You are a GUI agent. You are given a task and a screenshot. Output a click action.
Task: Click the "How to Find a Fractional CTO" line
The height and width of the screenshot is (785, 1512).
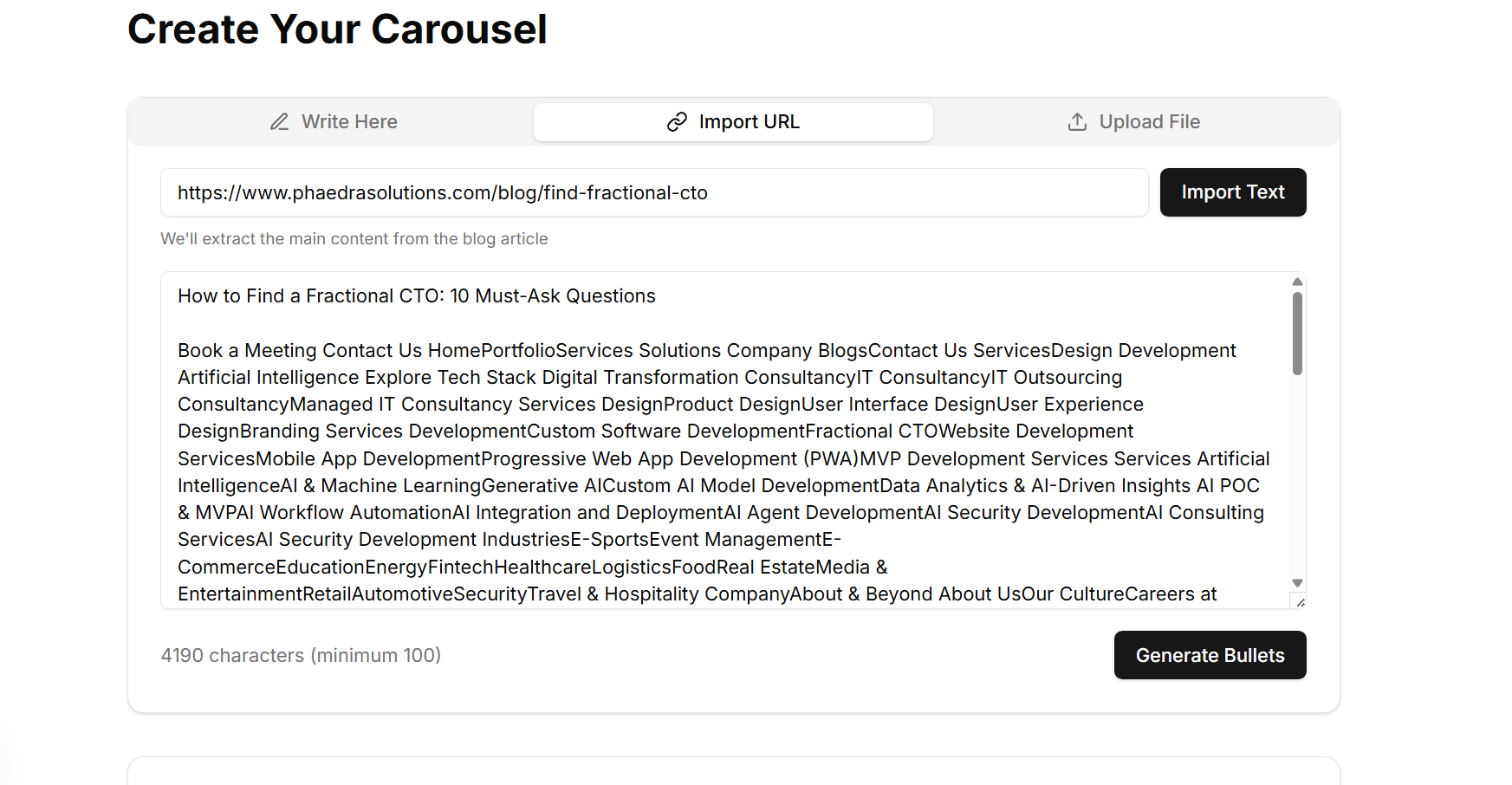[417, 296]
